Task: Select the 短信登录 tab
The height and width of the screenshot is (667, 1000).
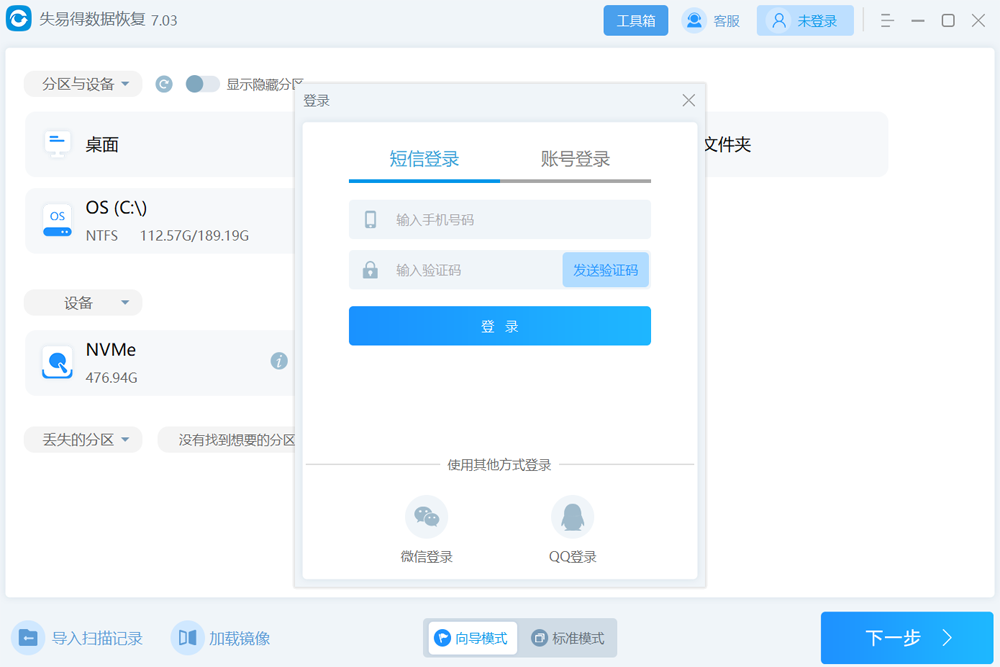Action: pyautogui.click(x=423, y=159)
